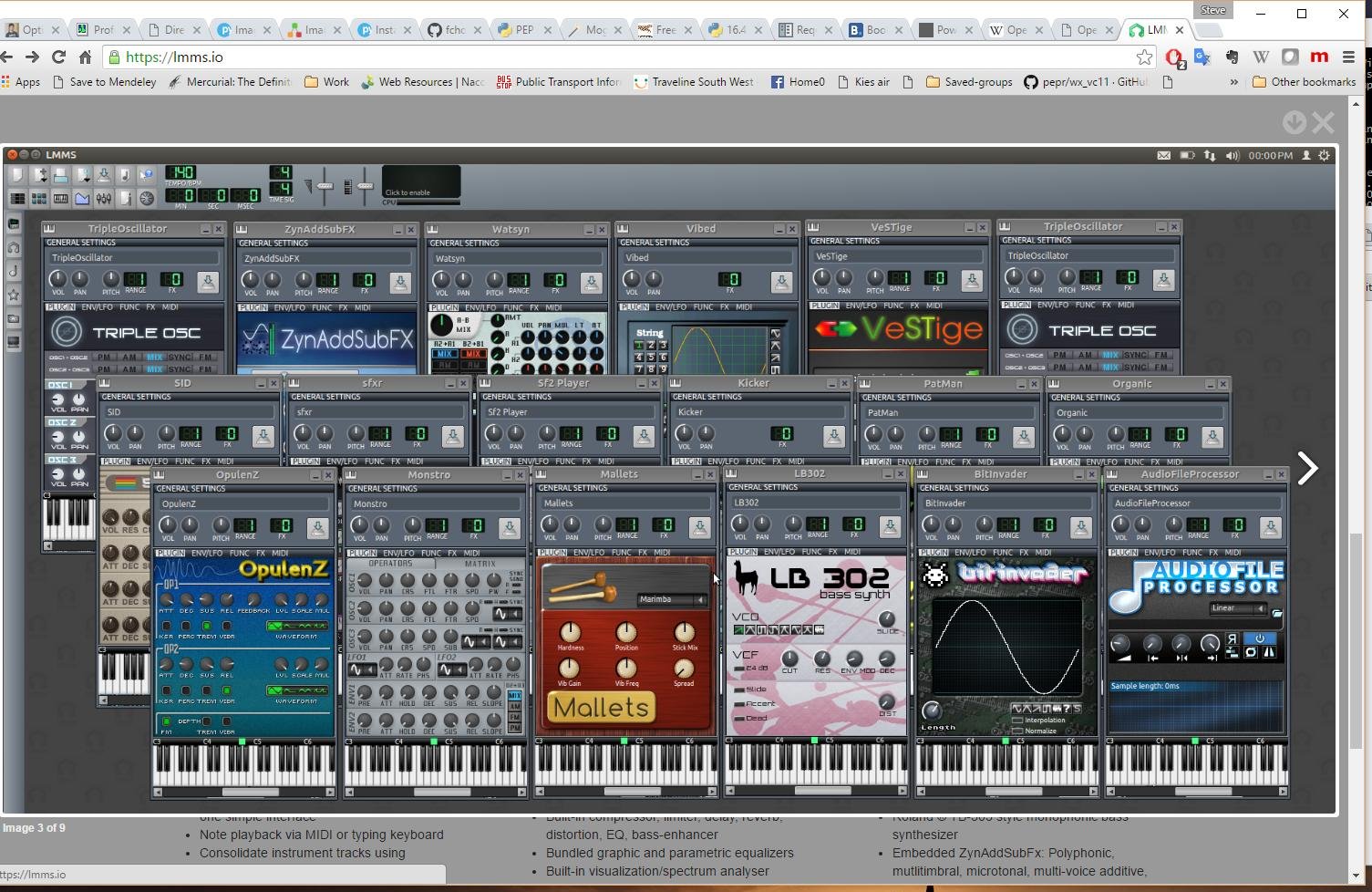Open the Linear interpolation dropdown in AudioFileProcessor
1372x892 pixels.
click(1238, 608)
